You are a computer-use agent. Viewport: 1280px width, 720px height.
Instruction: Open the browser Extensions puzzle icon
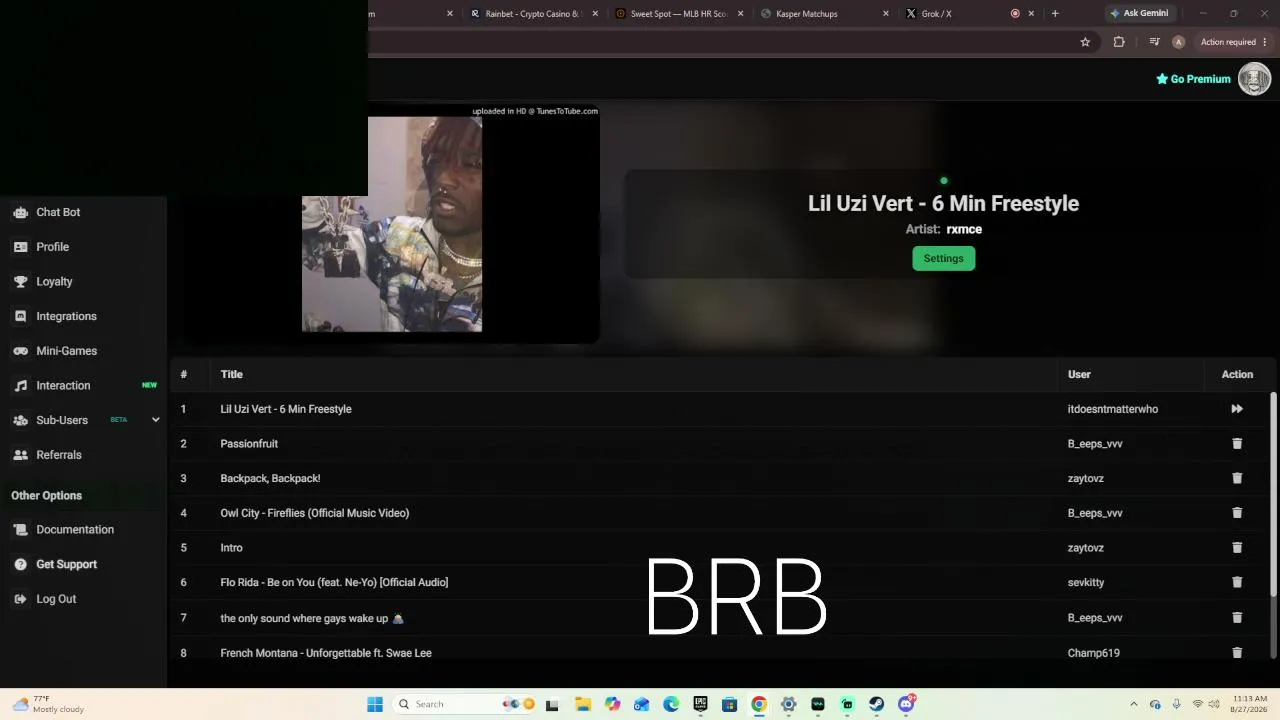(1119, 42)
